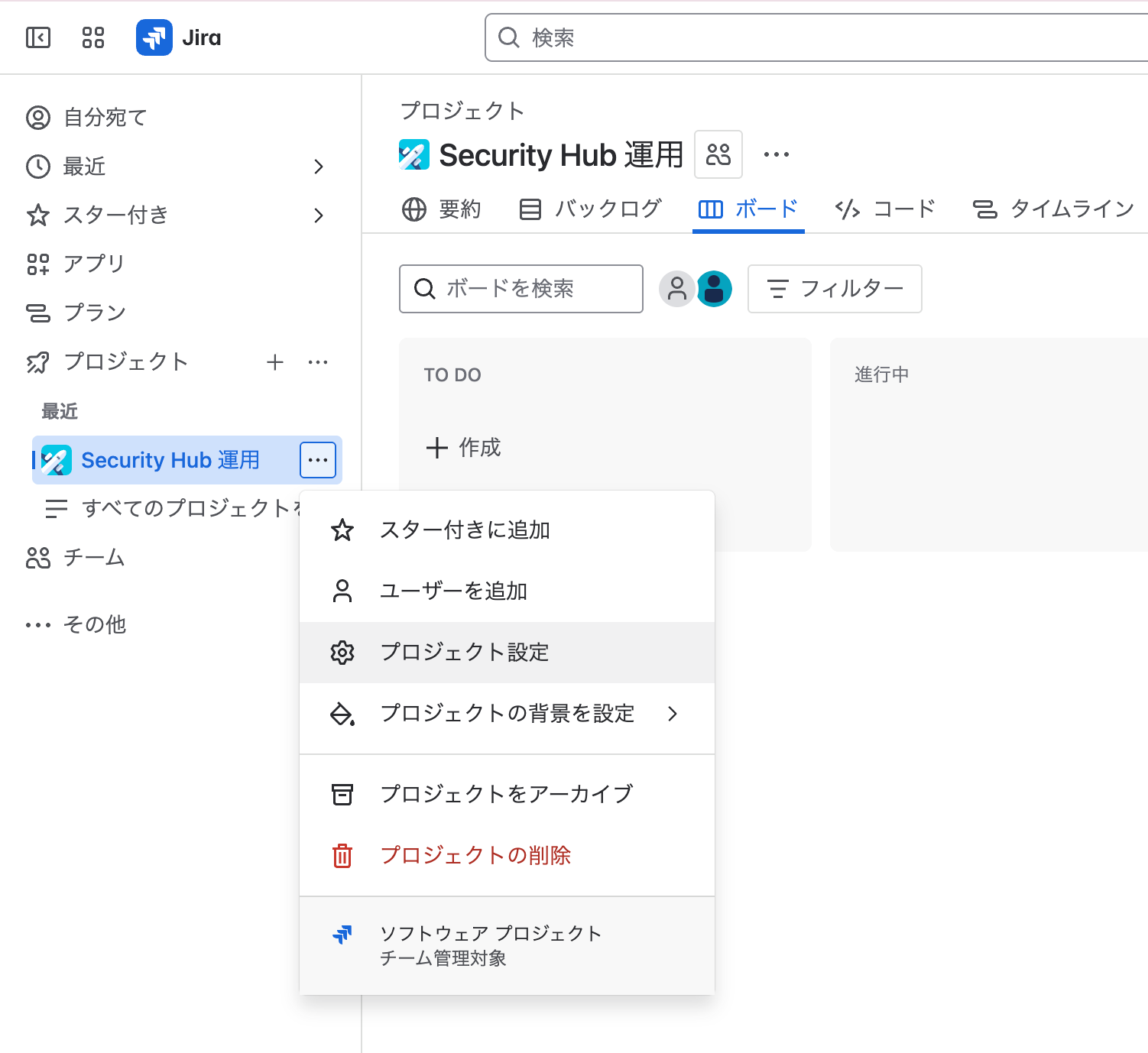The image size is (1148, 1053).
Task: Choose プロジェクトの背景を設定 from the menu
Action: coord(508,714)
